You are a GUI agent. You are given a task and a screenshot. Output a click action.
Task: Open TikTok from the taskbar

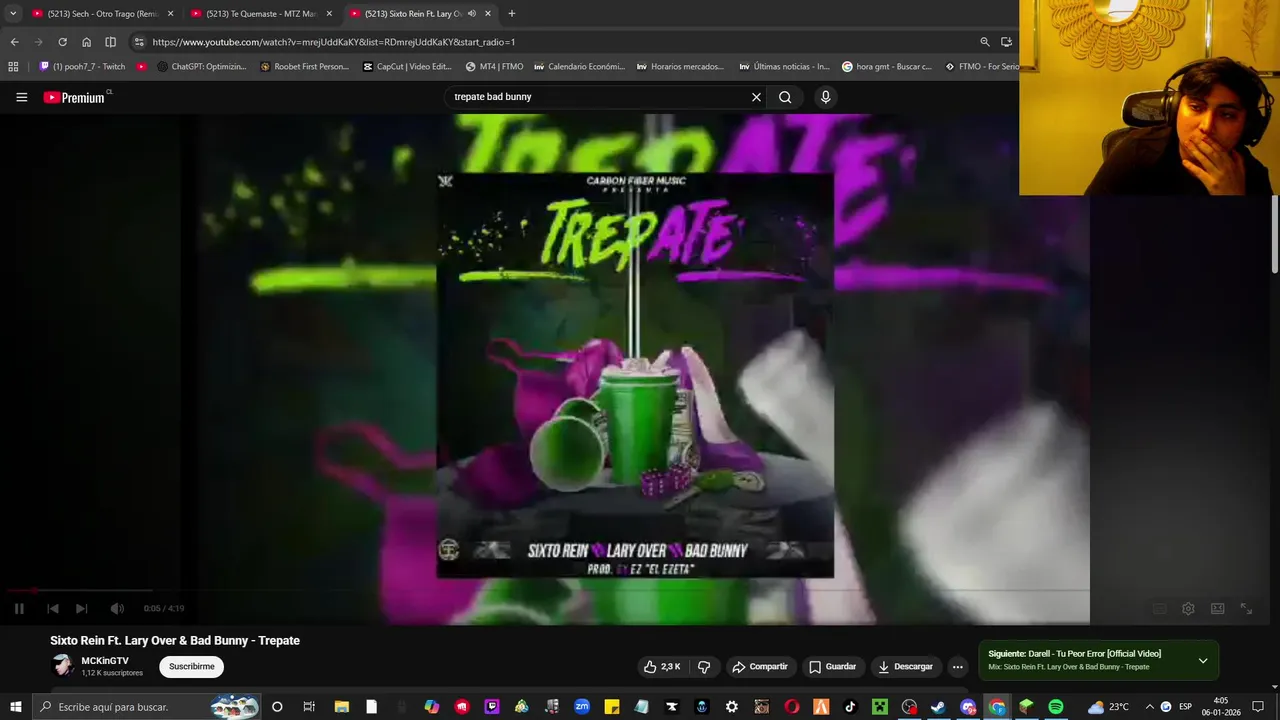pyautogui.click(x=850, y=707)
